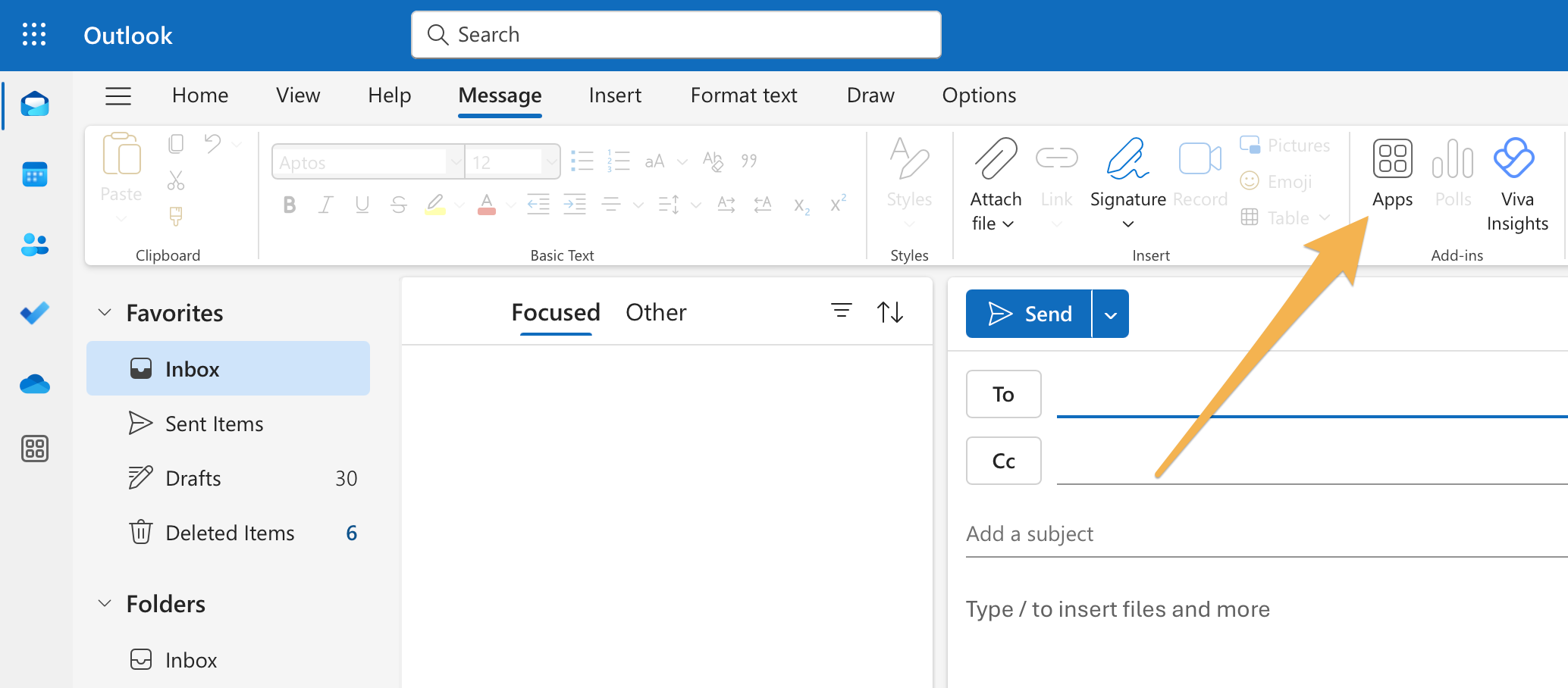Clear formatting with the eraser icon
1568x688 pixels.
point(713,161)
